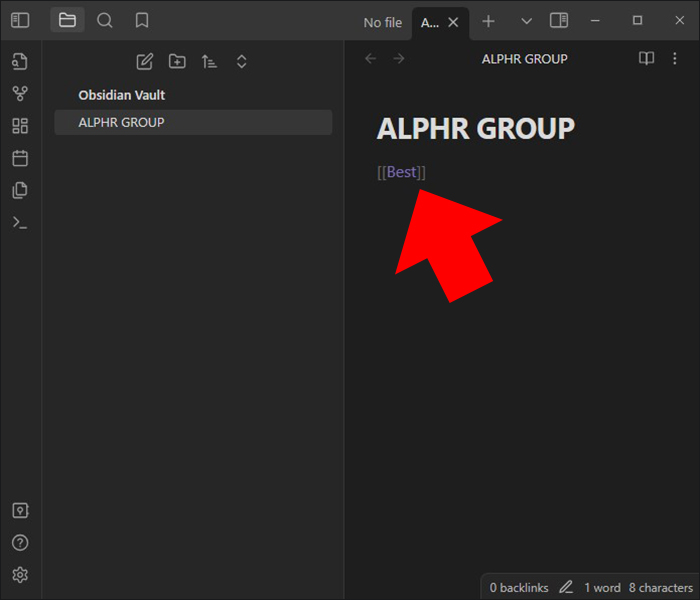Viewport: 700px width, 600px height.
Task: Maximize the Obsidian window
Action: [638, 20]
